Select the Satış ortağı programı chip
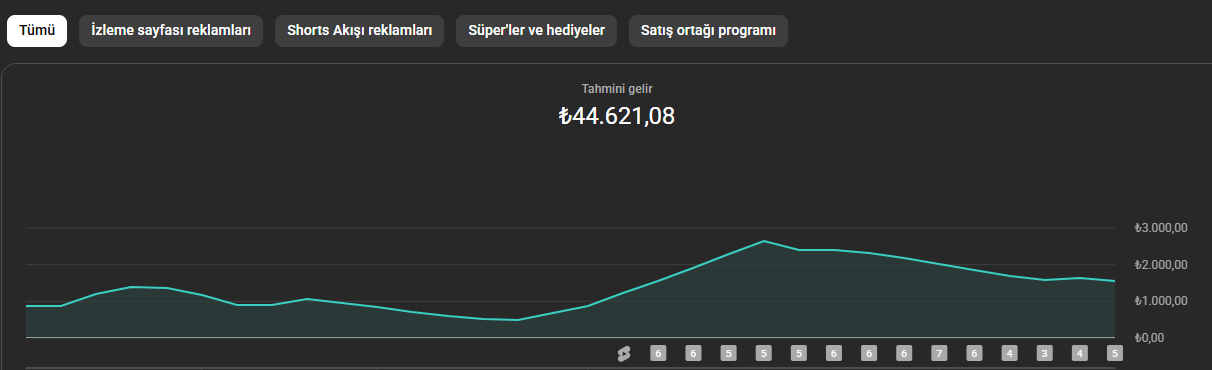This screenshot has height=370, width=1212. [708, 31]
